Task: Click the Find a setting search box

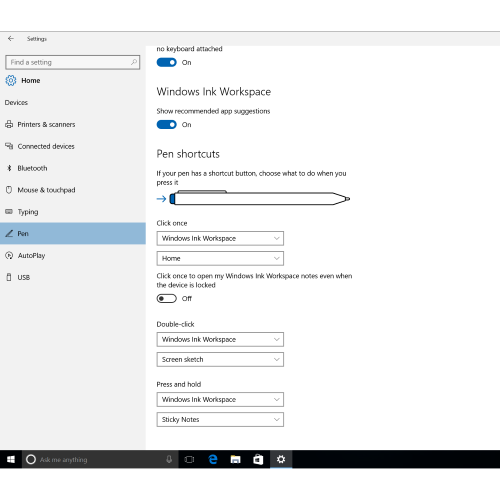Action: click(73, 62)
